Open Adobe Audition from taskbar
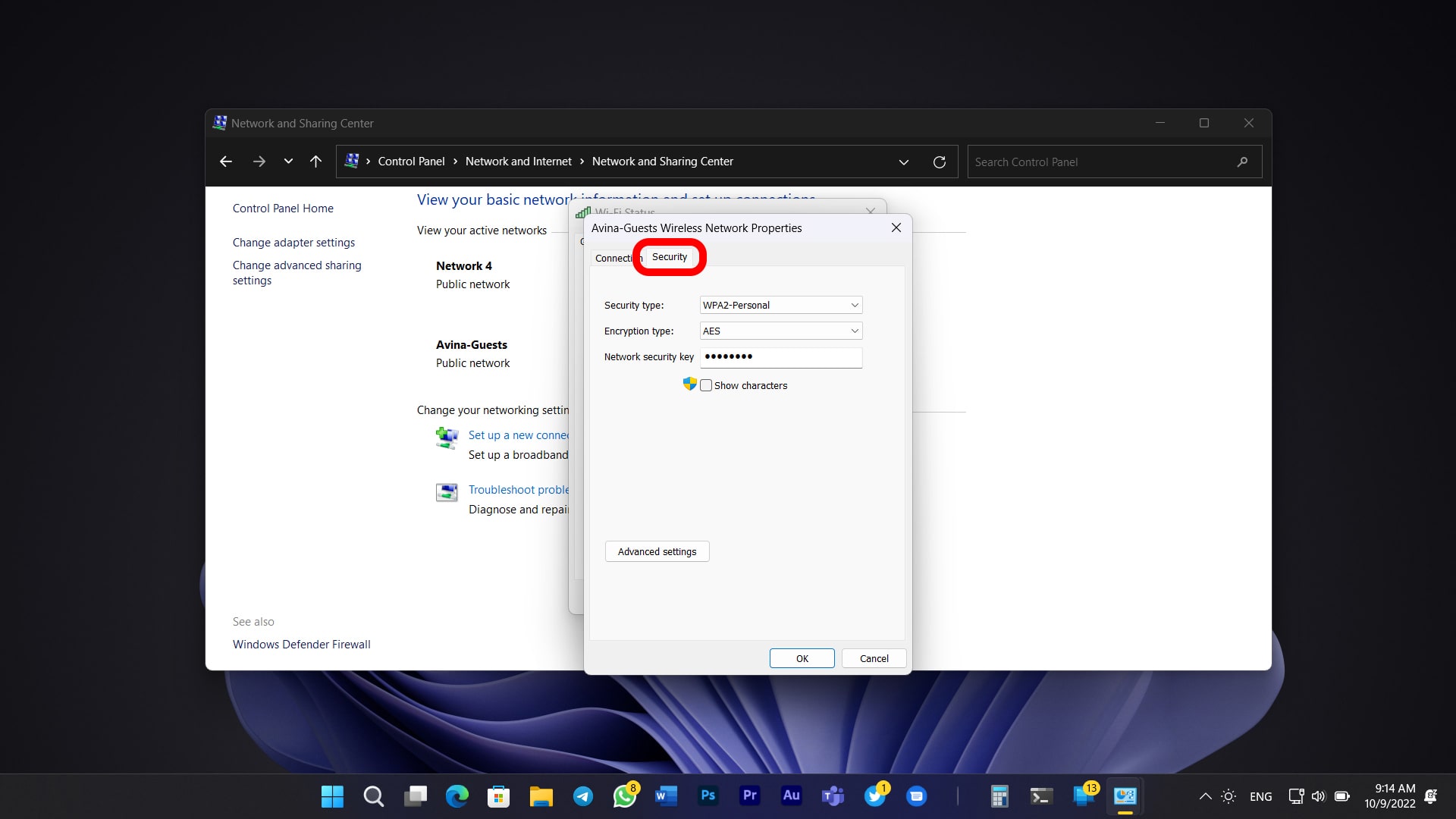Viewport: 1456px width, 819px height. click(x=791, y=795)
